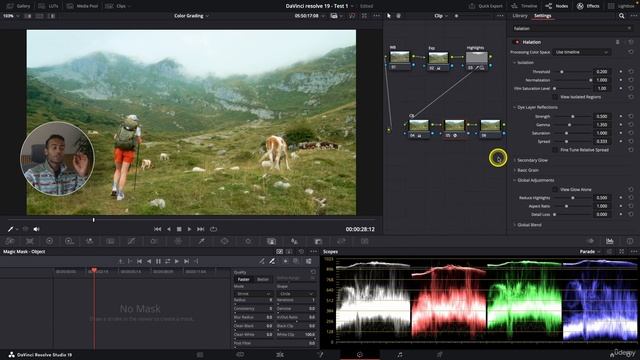Enable Fine Tune Relative Spread checkbox
640x360 pixels.
point(555,150)
